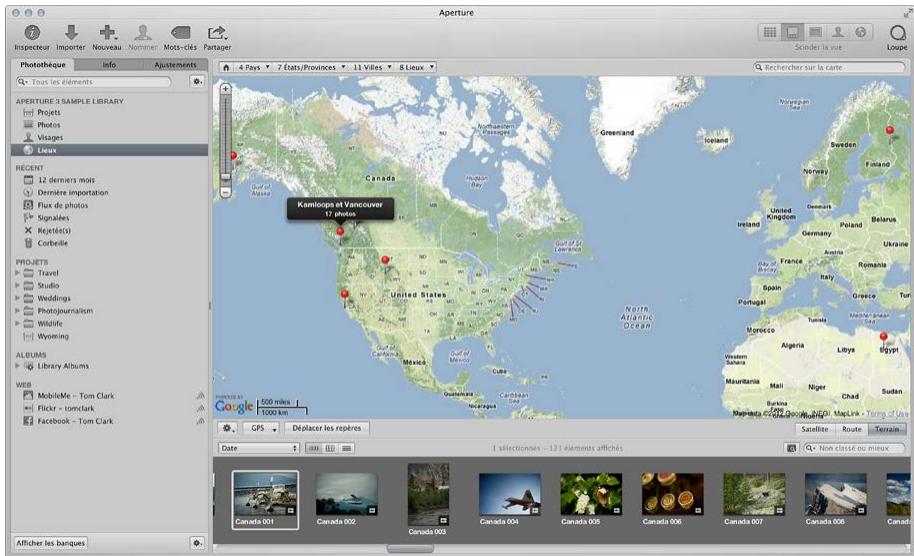914x556 pixels.
Task: Switch to the Info tab
Action: tap(109, 65)
